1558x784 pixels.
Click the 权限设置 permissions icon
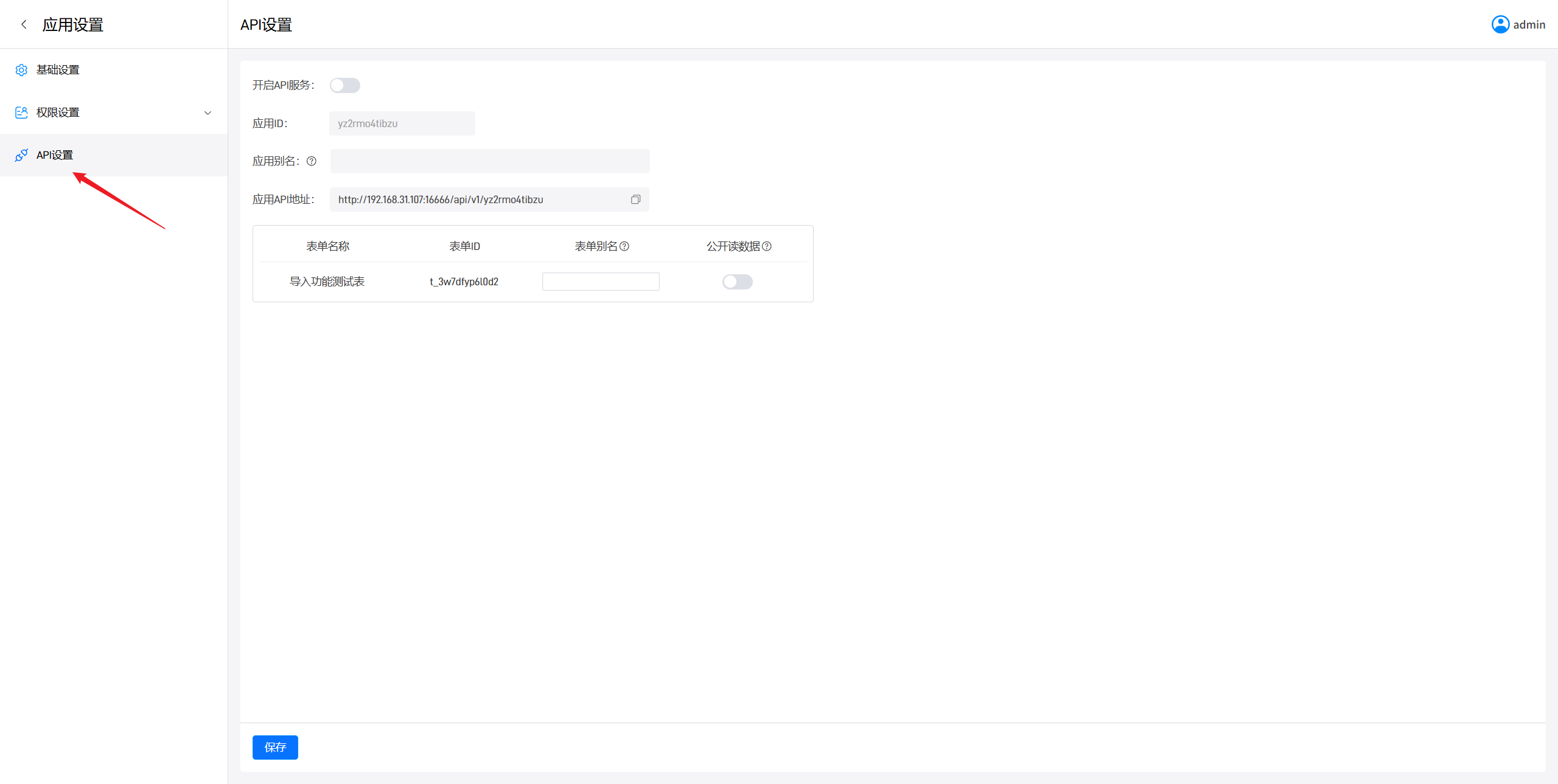pyautogui.click(x=21, y=113)
